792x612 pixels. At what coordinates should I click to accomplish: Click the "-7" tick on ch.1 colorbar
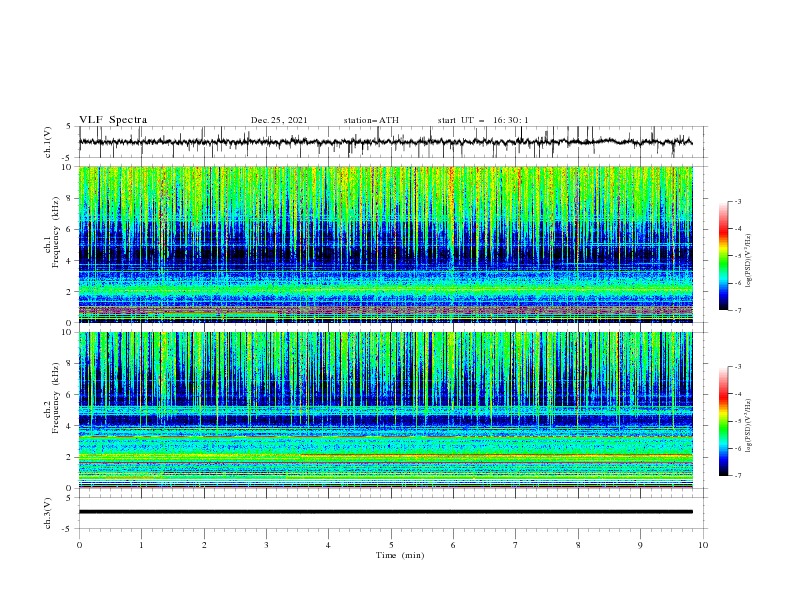tap(737, 311)
